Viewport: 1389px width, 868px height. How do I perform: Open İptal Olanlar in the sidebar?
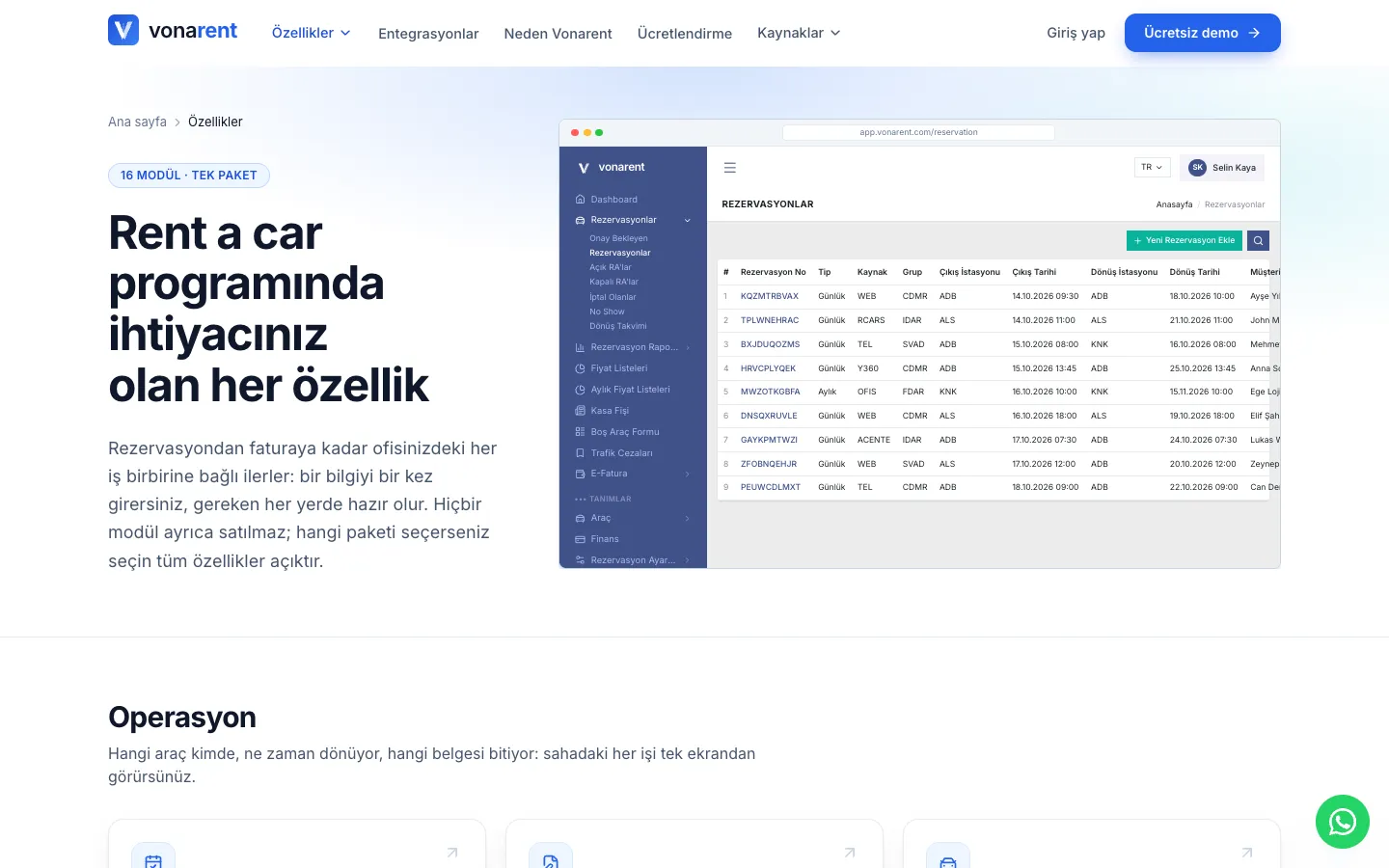coord(613,297)
